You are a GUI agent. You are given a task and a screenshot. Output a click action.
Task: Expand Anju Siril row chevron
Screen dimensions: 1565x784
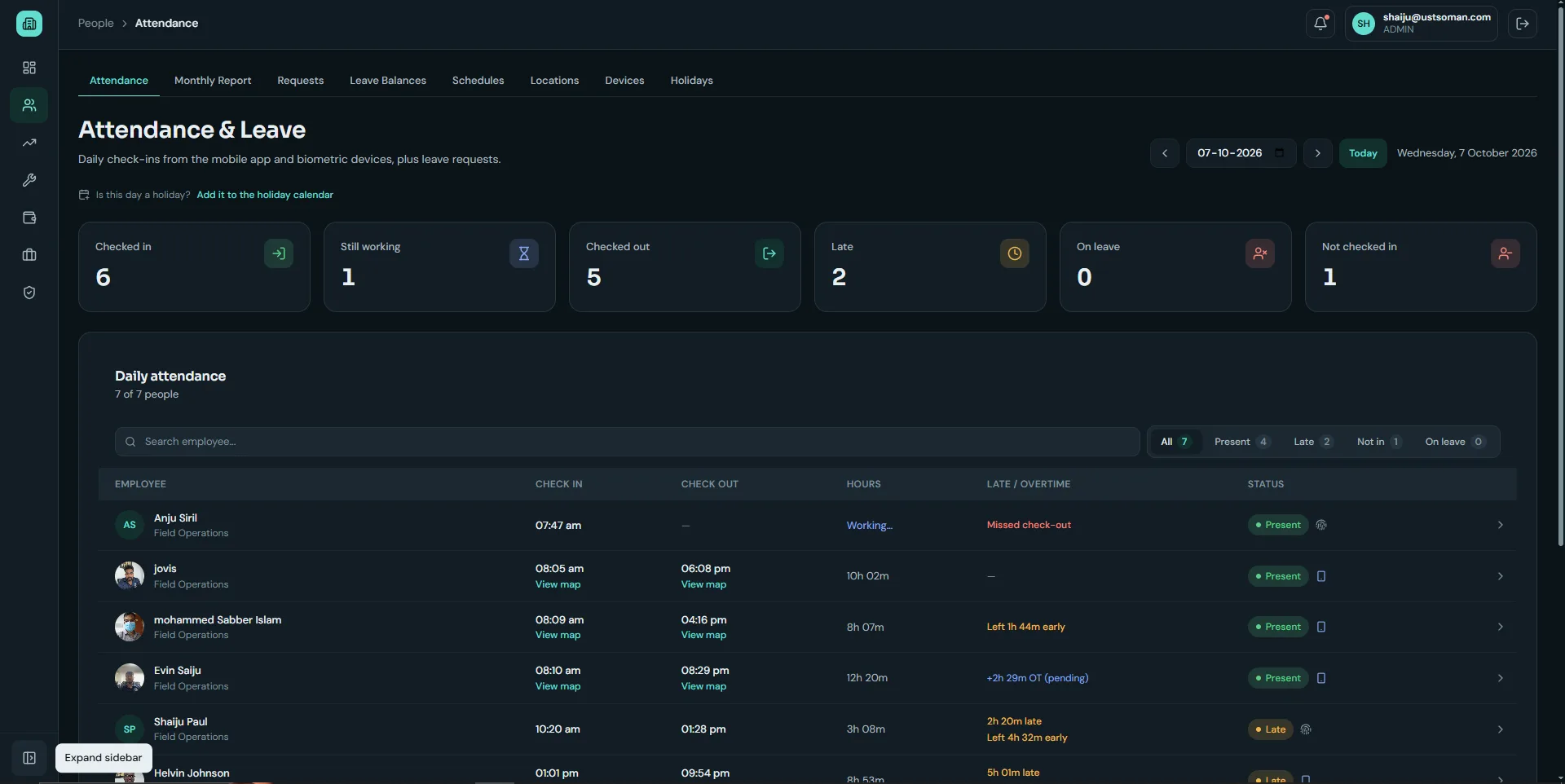click(1500, 525)
